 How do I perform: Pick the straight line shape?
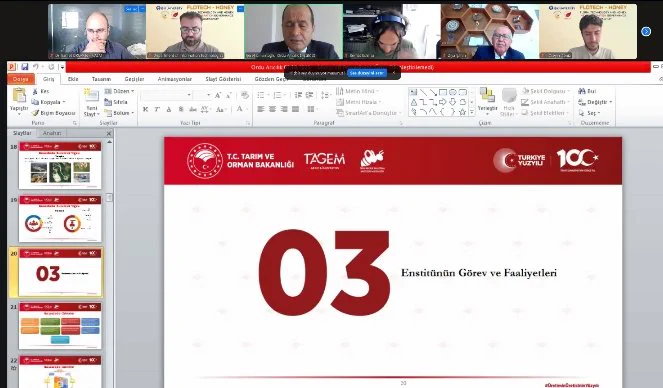pos(423,92)
